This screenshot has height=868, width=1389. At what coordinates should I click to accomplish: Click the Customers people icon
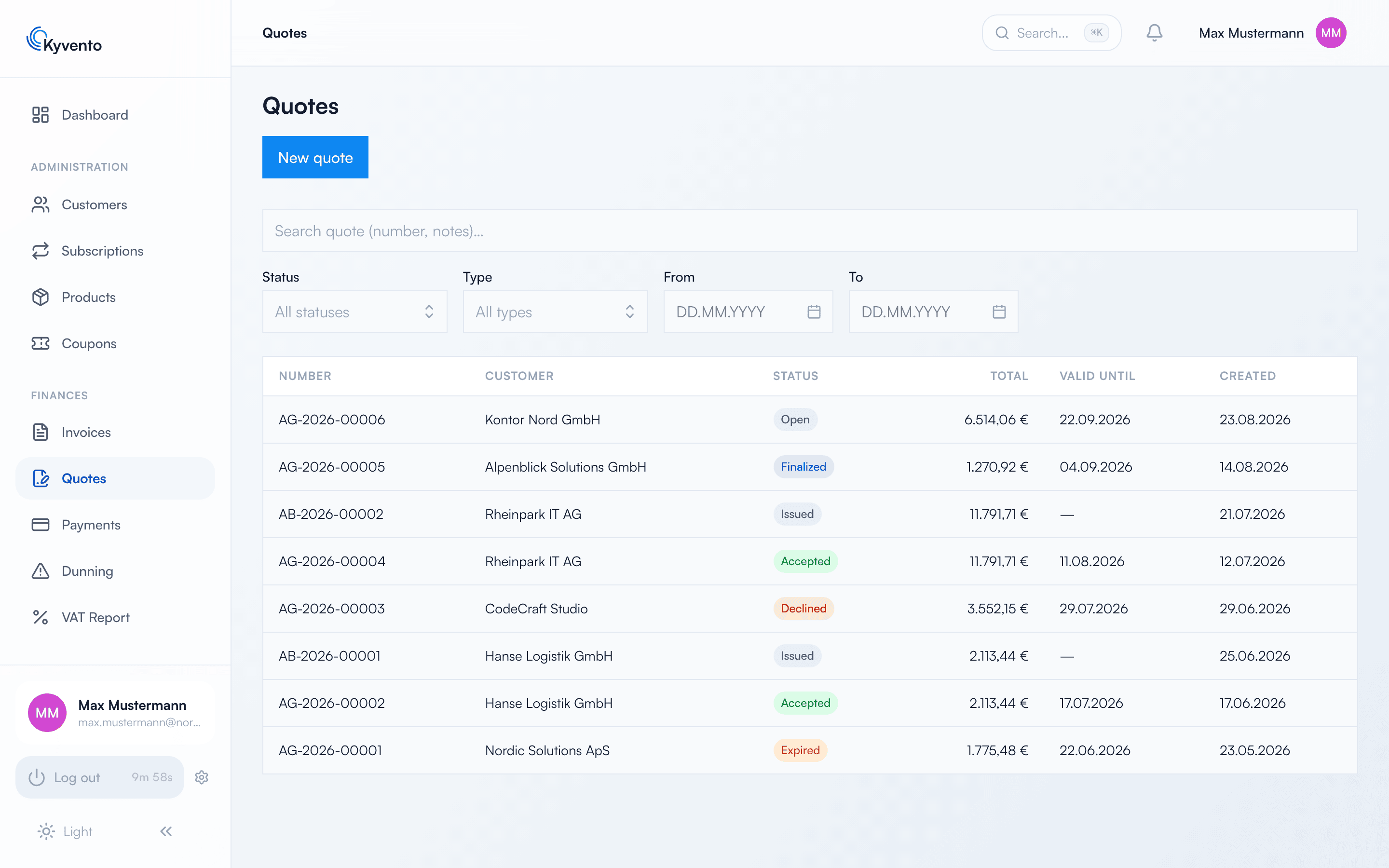pos(40,204)
